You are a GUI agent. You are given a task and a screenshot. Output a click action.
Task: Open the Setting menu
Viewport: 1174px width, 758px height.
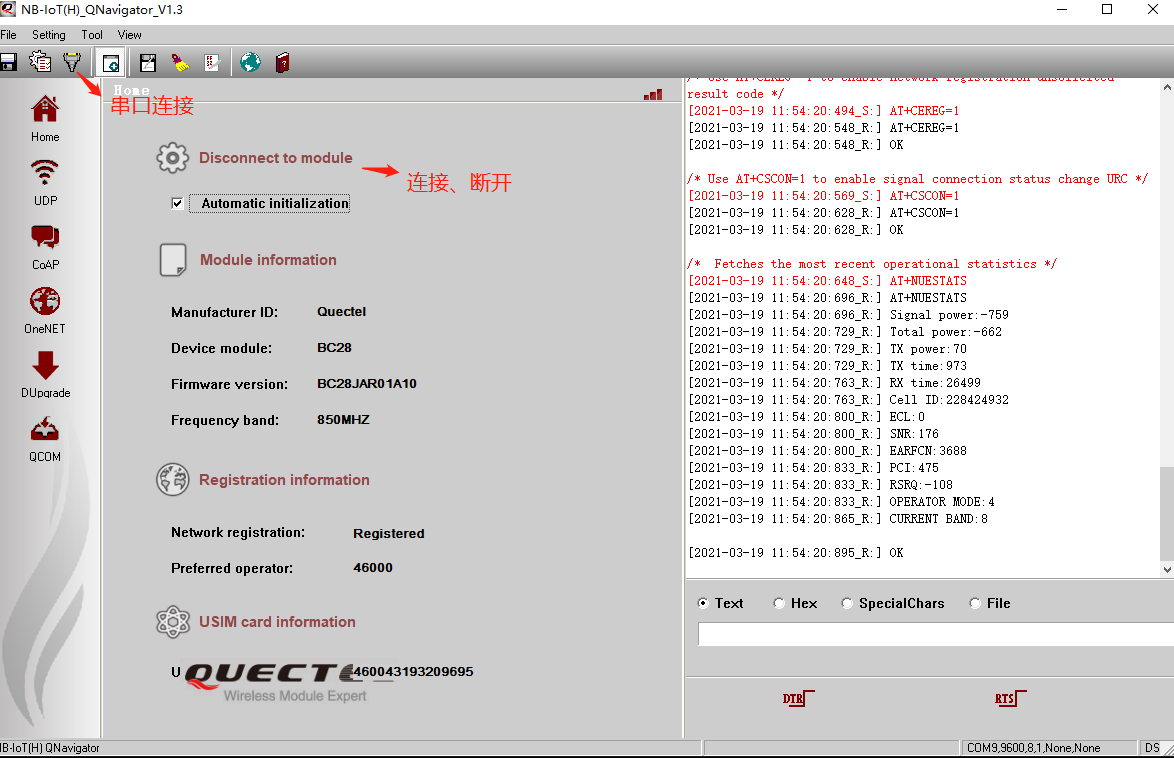click(x=48, y=34)
